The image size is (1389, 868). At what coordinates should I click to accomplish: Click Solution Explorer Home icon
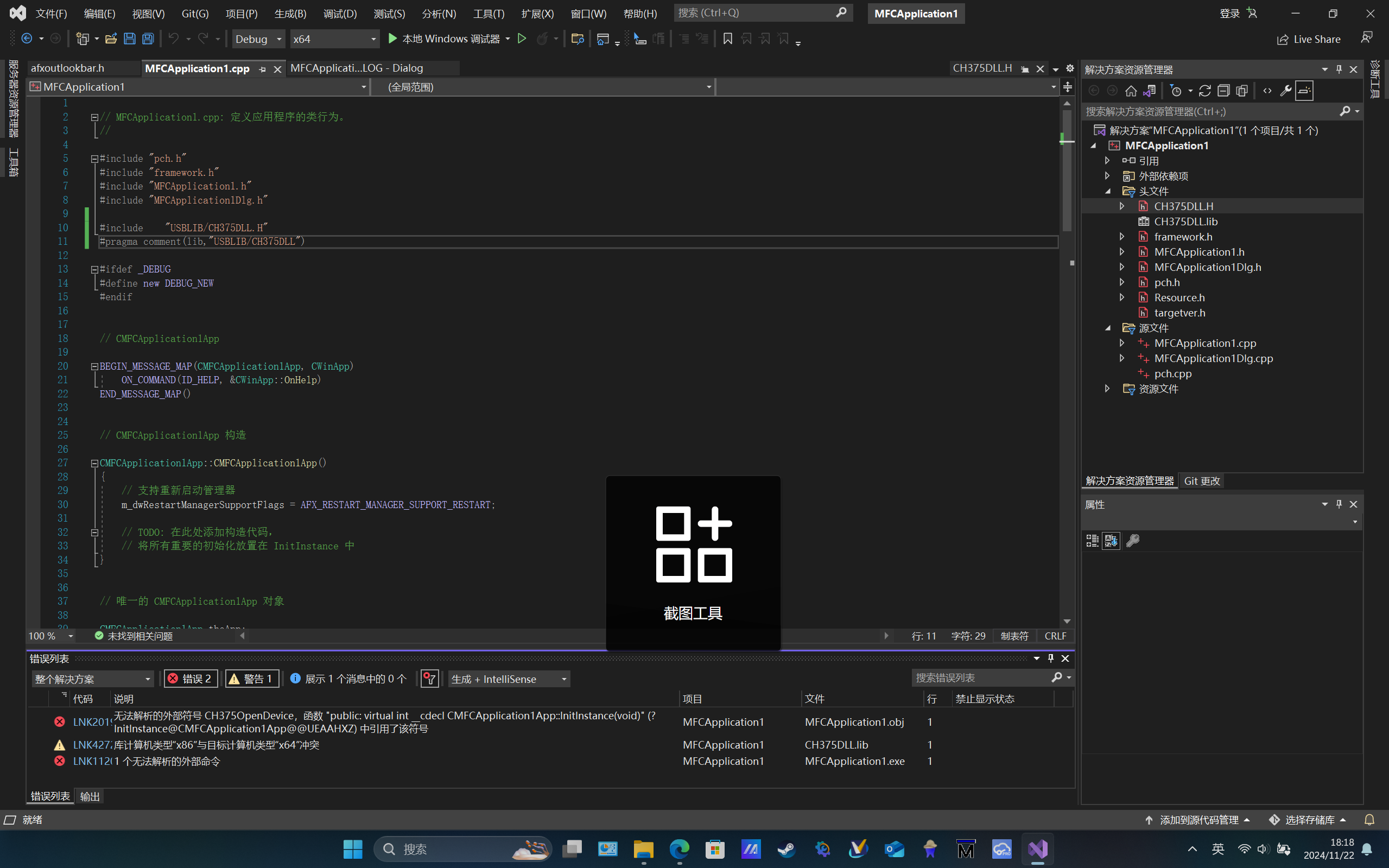(x=1131, y=91)
